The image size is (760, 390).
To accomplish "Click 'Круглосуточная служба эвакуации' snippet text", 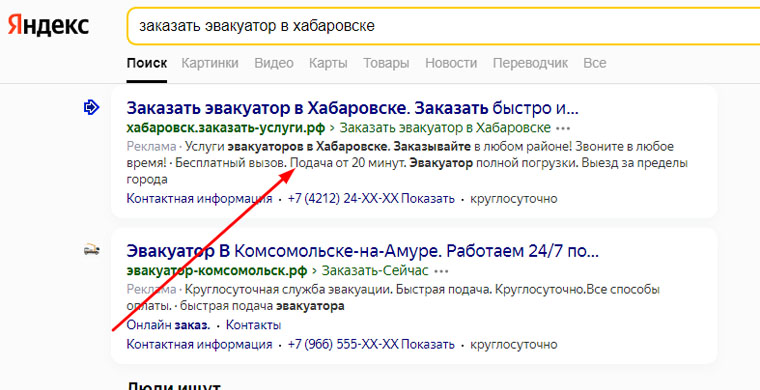I will tap(288, 290).
